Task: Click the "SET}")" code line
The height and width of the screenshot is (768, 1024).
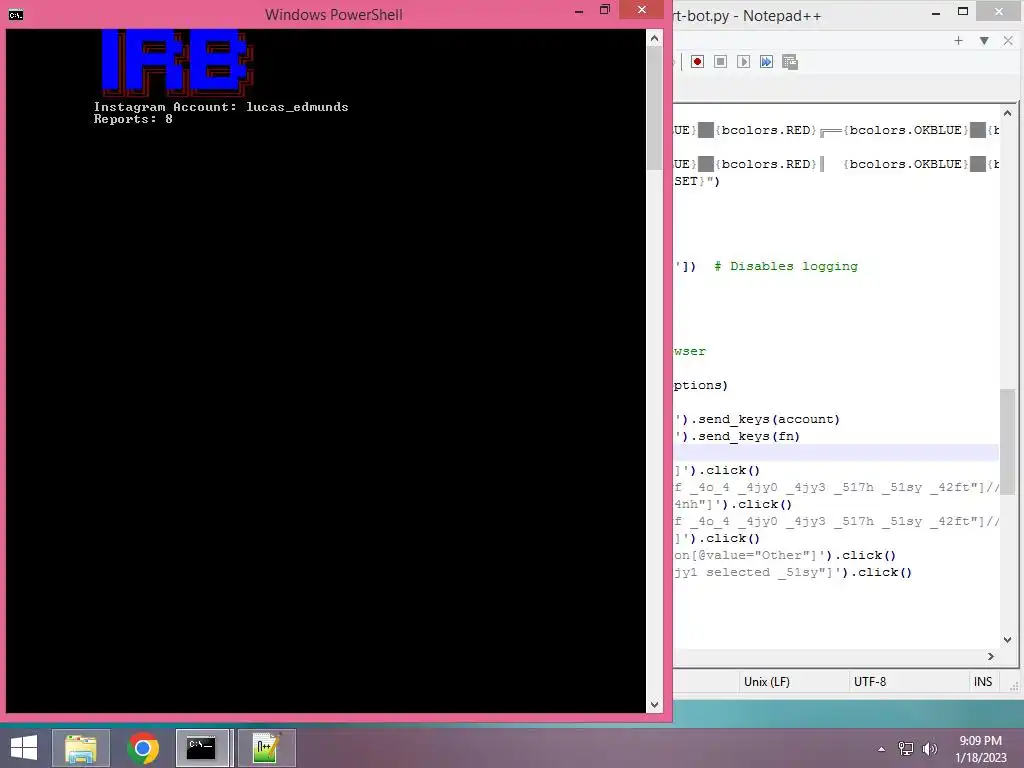Action: [x=697, y=182]
